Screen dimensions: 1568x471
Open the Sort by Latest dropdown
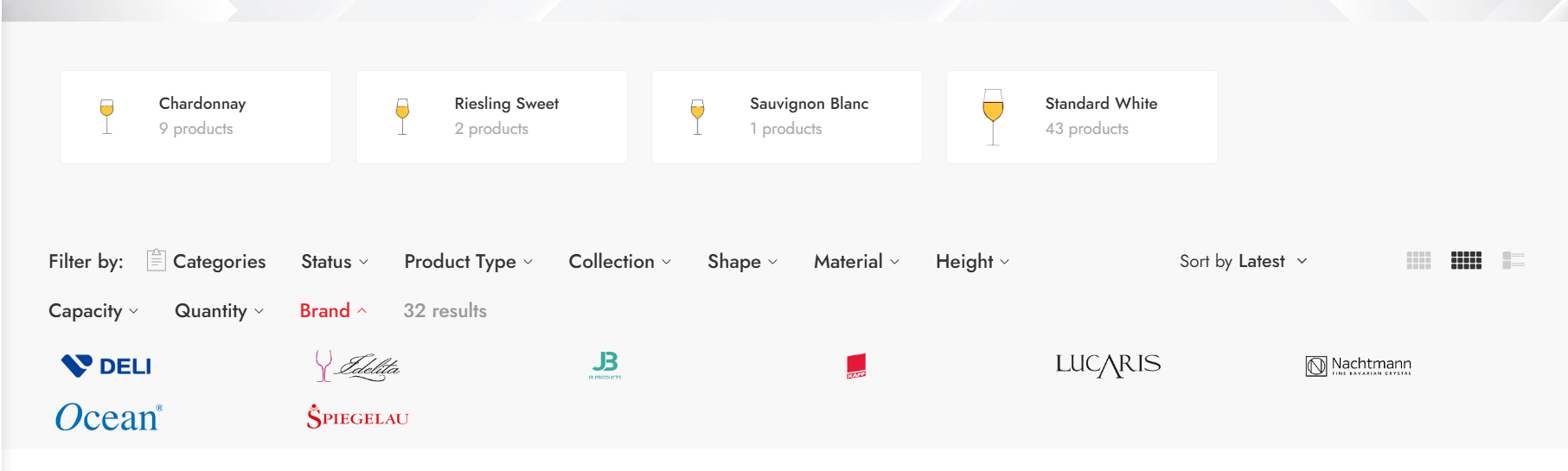click(x=1243, y=261)
